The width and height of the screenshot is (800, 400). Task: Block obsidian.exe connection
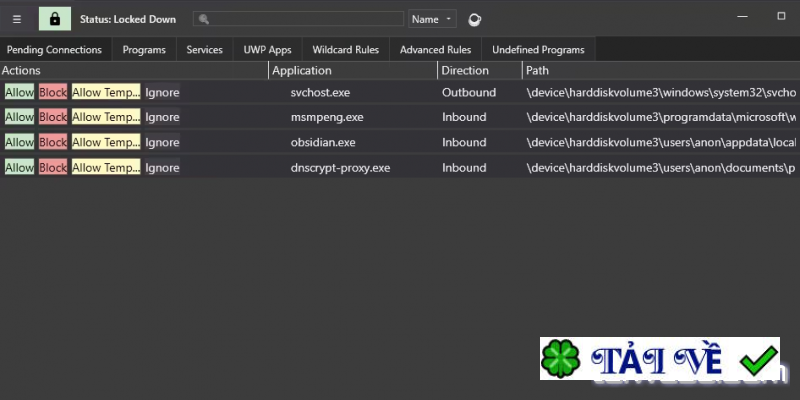pyautogui.click(x=53, y=142)
